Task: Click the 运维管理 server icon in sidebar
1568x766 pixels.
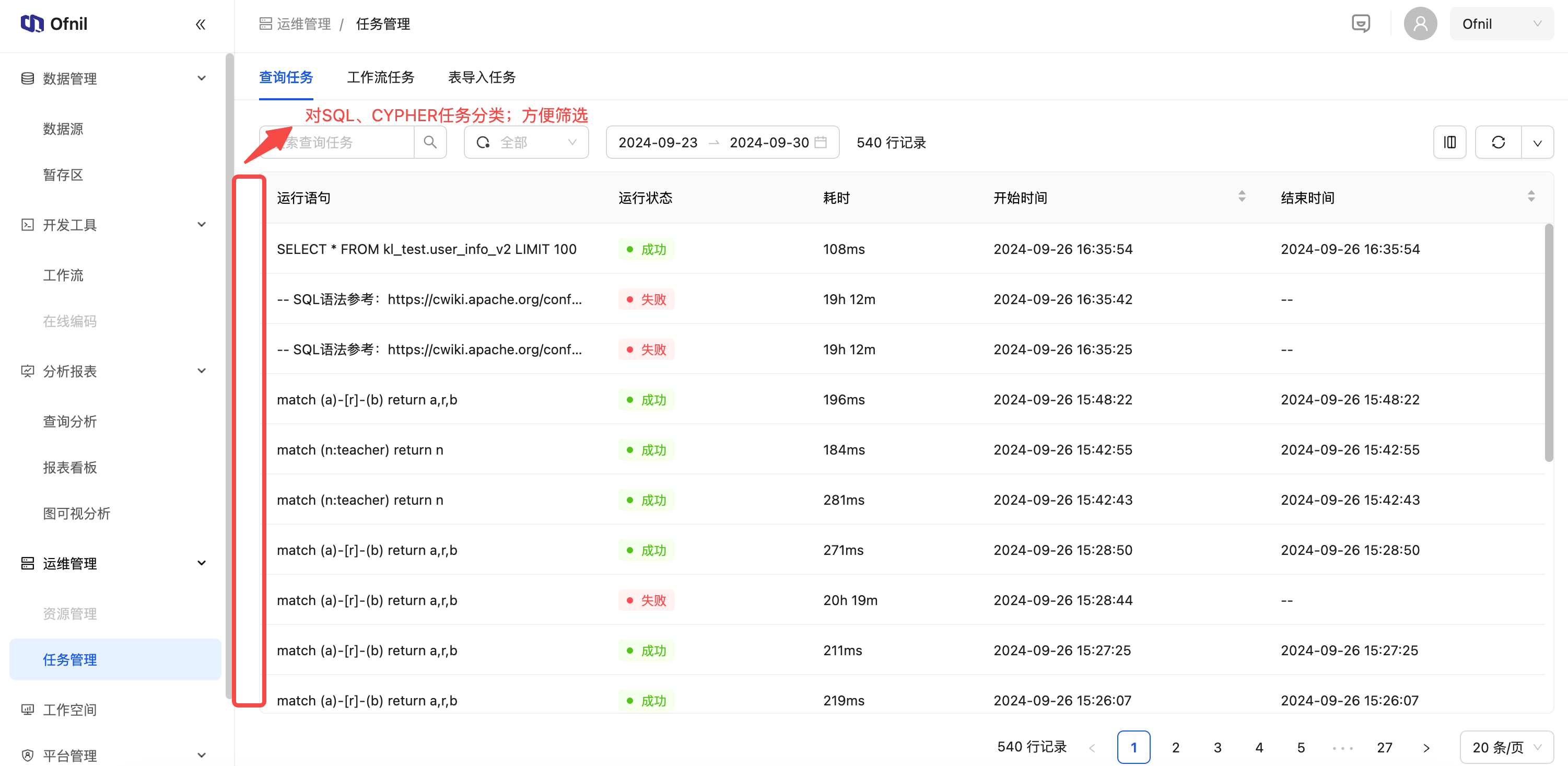Action: point(27,563)
